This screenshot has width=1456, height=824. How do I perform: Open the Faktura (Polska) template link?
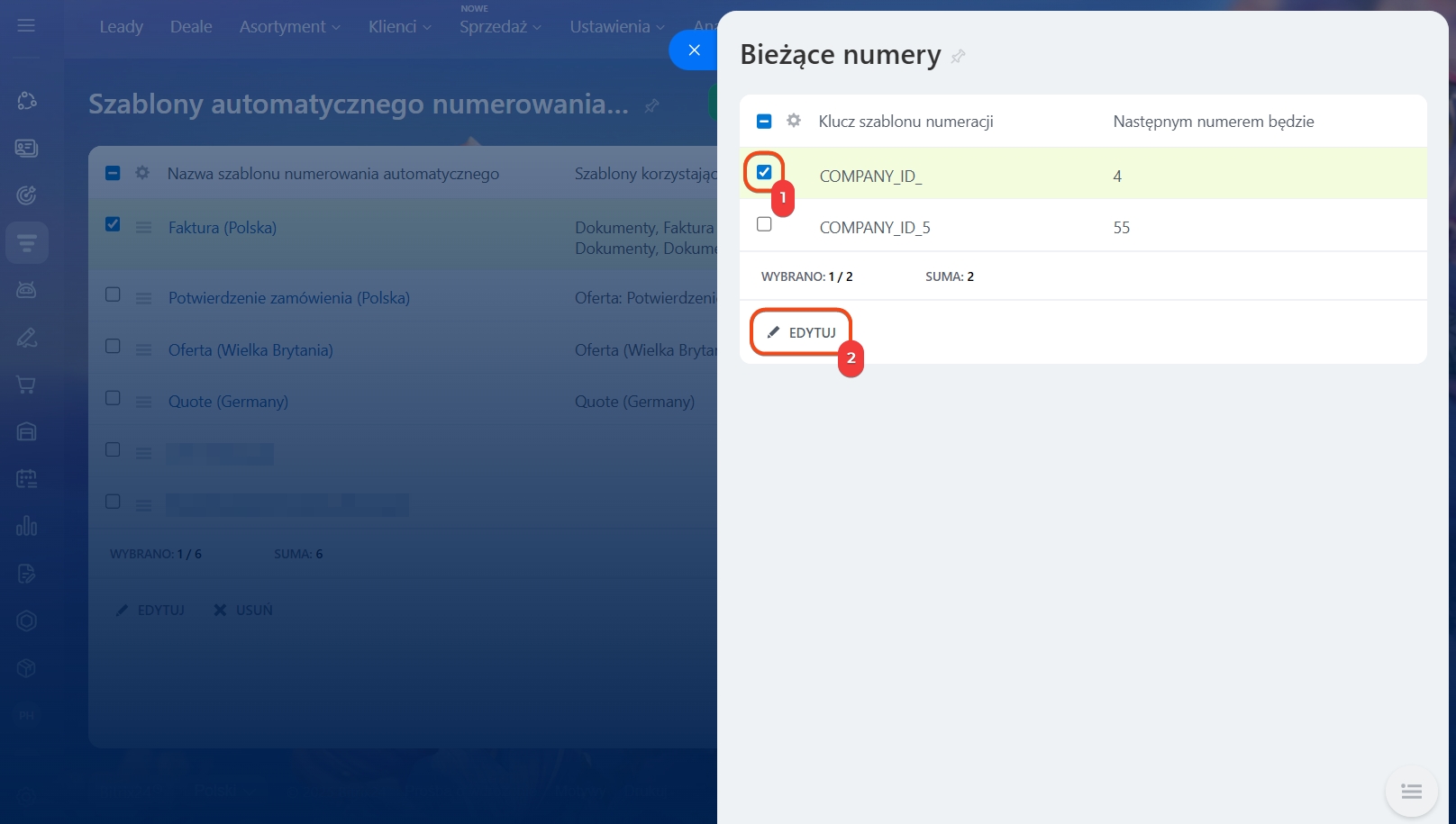coord(223,228)
